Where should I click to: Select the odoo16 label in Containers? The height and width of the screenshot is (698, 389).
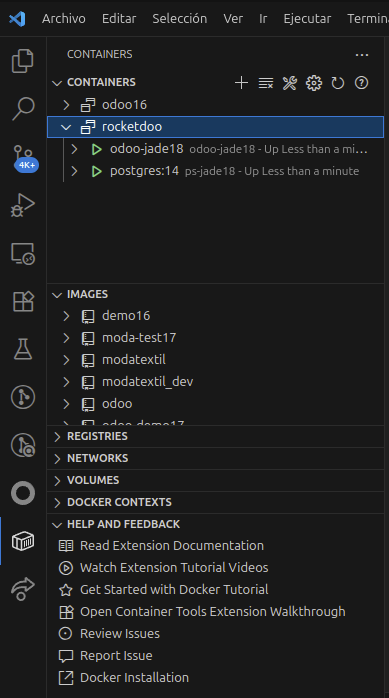click(124, 105)
